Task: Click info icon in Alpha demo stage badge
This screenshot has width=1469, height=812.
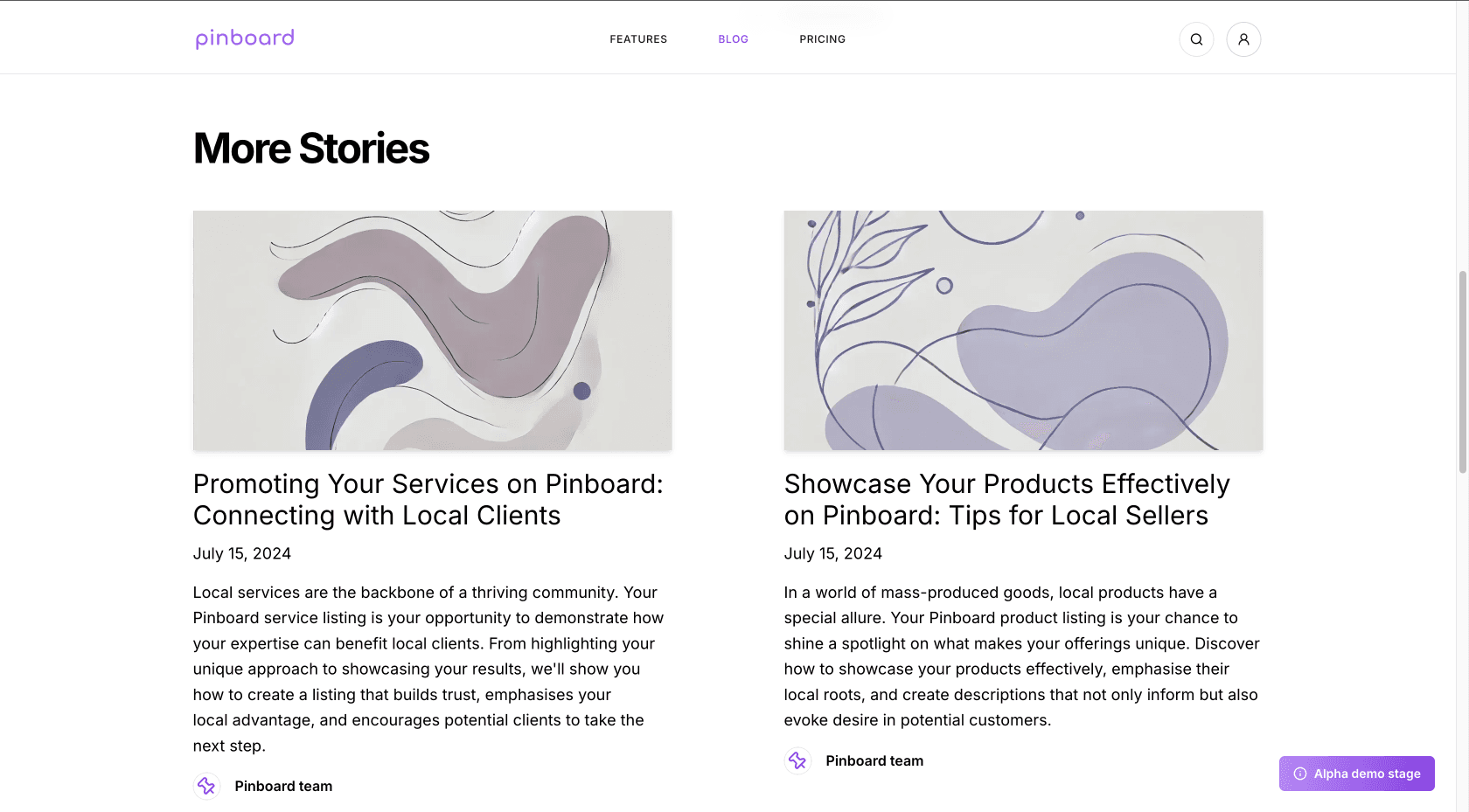Action: tap(1300, 774)
